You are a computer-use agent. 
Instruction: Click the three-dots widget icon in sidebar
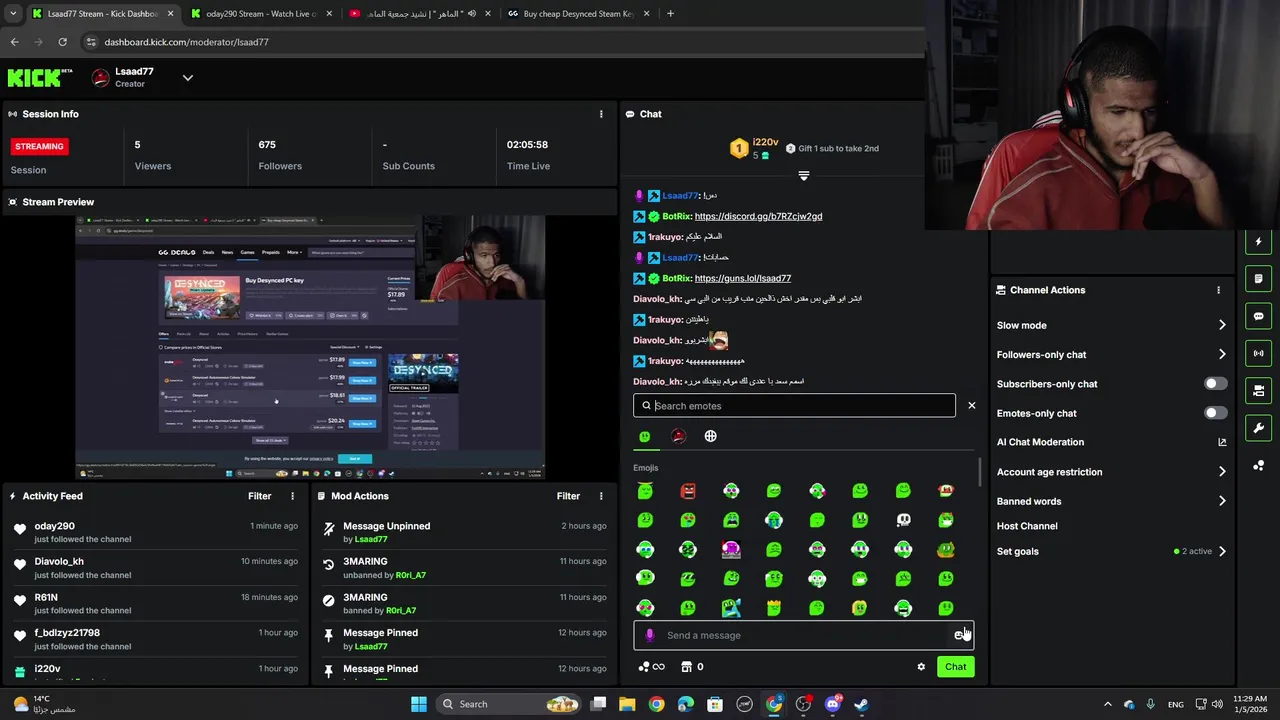(1258, 466)
